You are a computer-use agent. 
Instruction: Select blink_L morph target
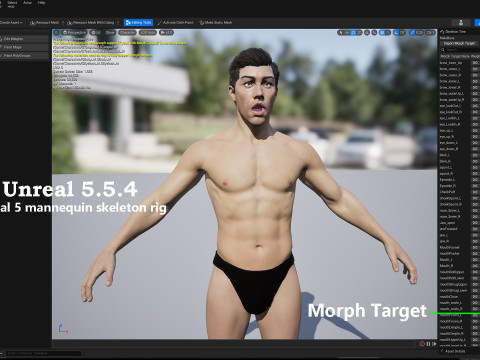click(445, 155)
